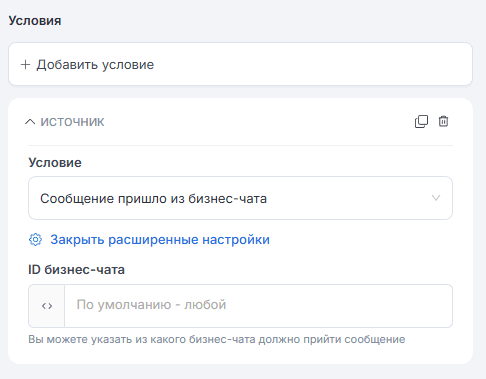The image size is (486, 379).
Task: Open the Условие dropdown list
Action: (240, 198)
